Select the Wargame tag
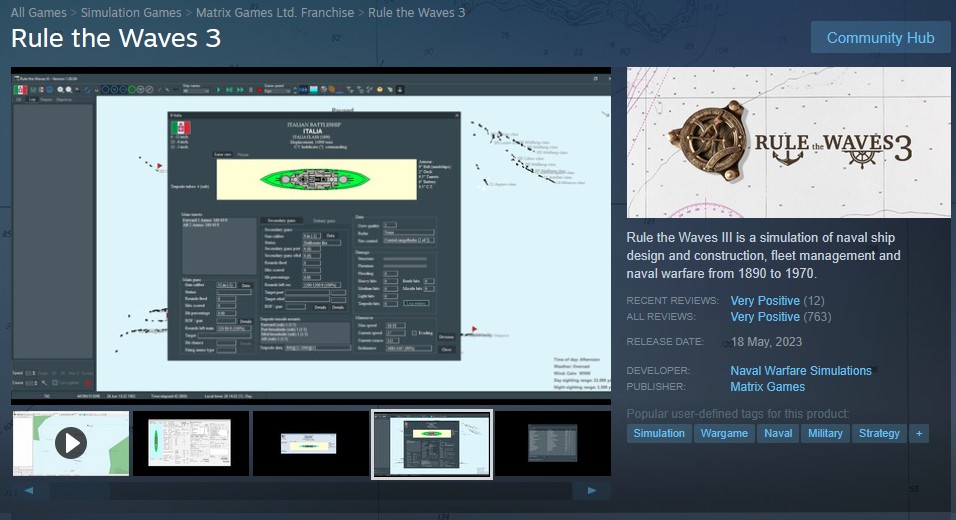Screen dimensions: 956x520 pyautogui.click(x=724, y=433)
